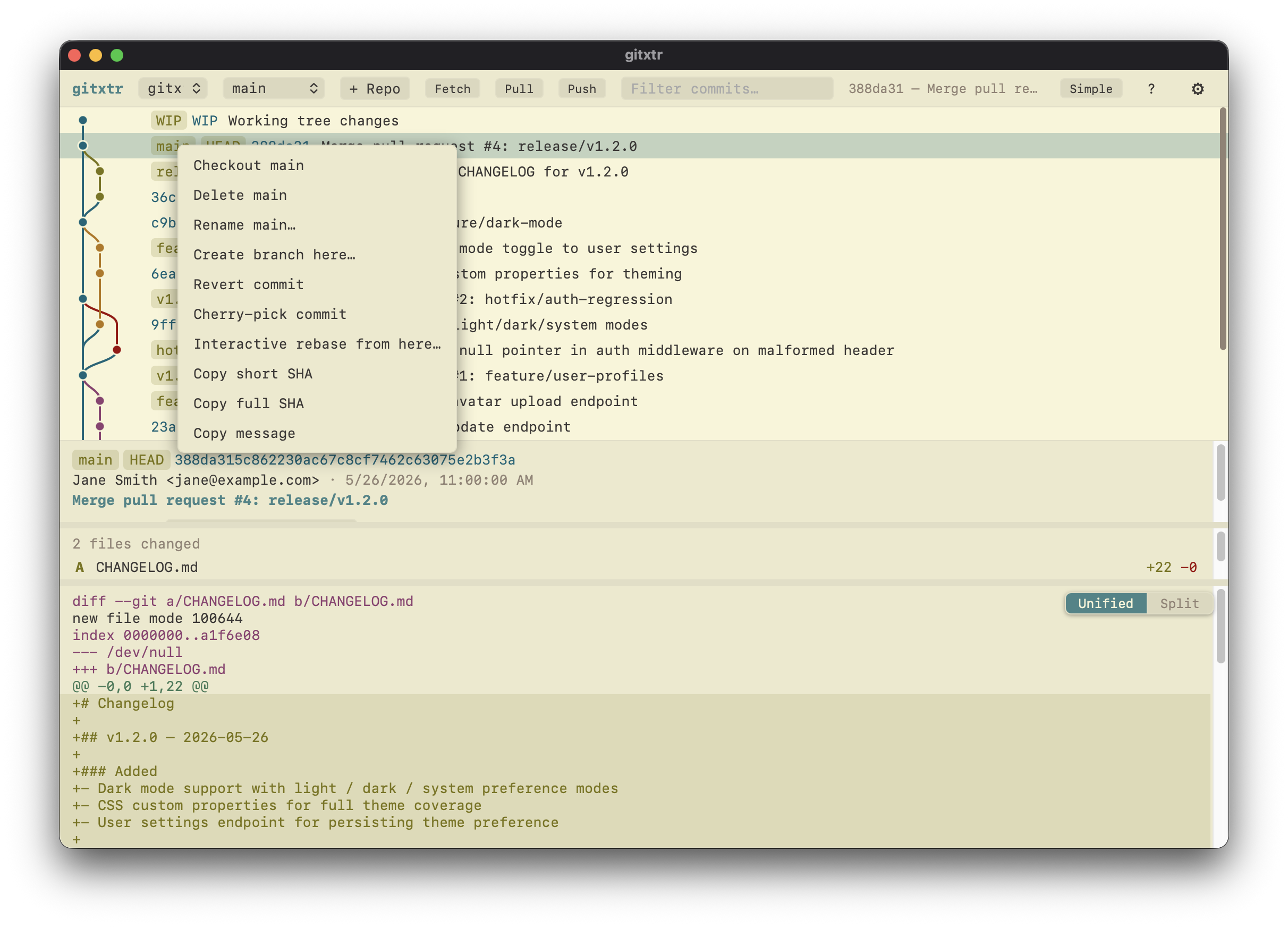
Task: Select the WIP Working tree changes row
Action: (x=639, y=121)
